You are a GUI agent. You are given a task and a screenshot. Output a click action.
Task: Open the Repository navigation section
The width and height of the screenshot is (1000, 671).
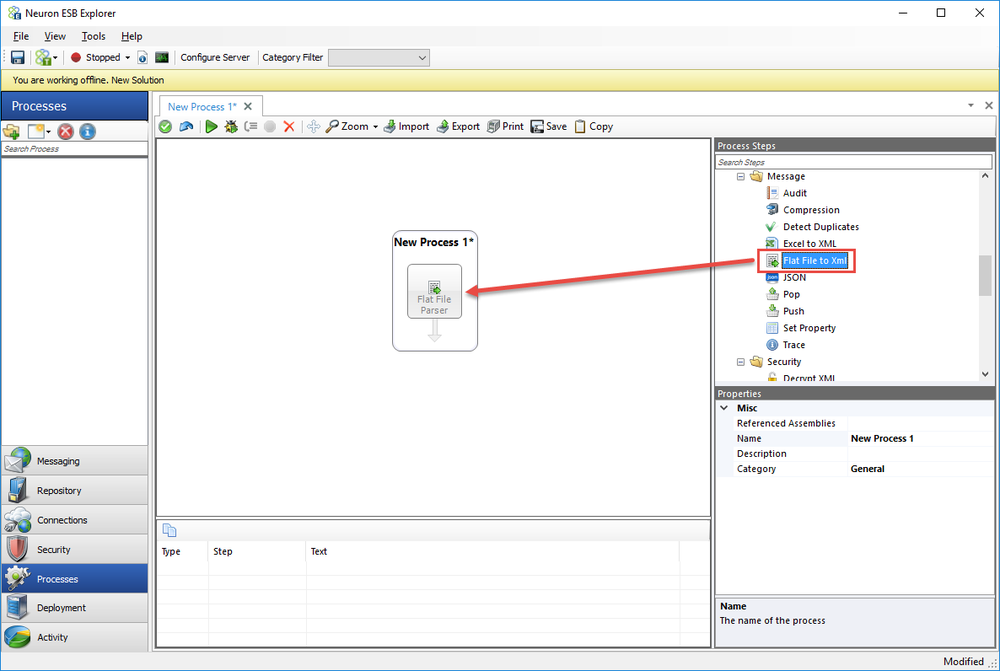point(75,490)
